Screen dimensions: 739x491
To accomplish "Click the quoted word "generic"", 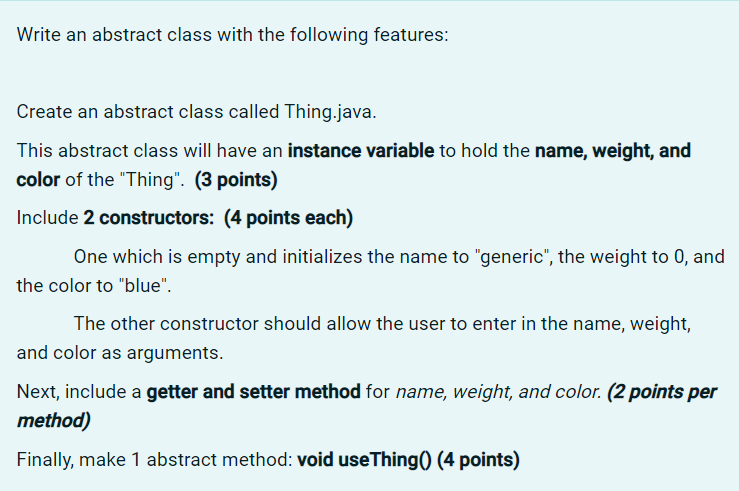I will click(513, 257).
